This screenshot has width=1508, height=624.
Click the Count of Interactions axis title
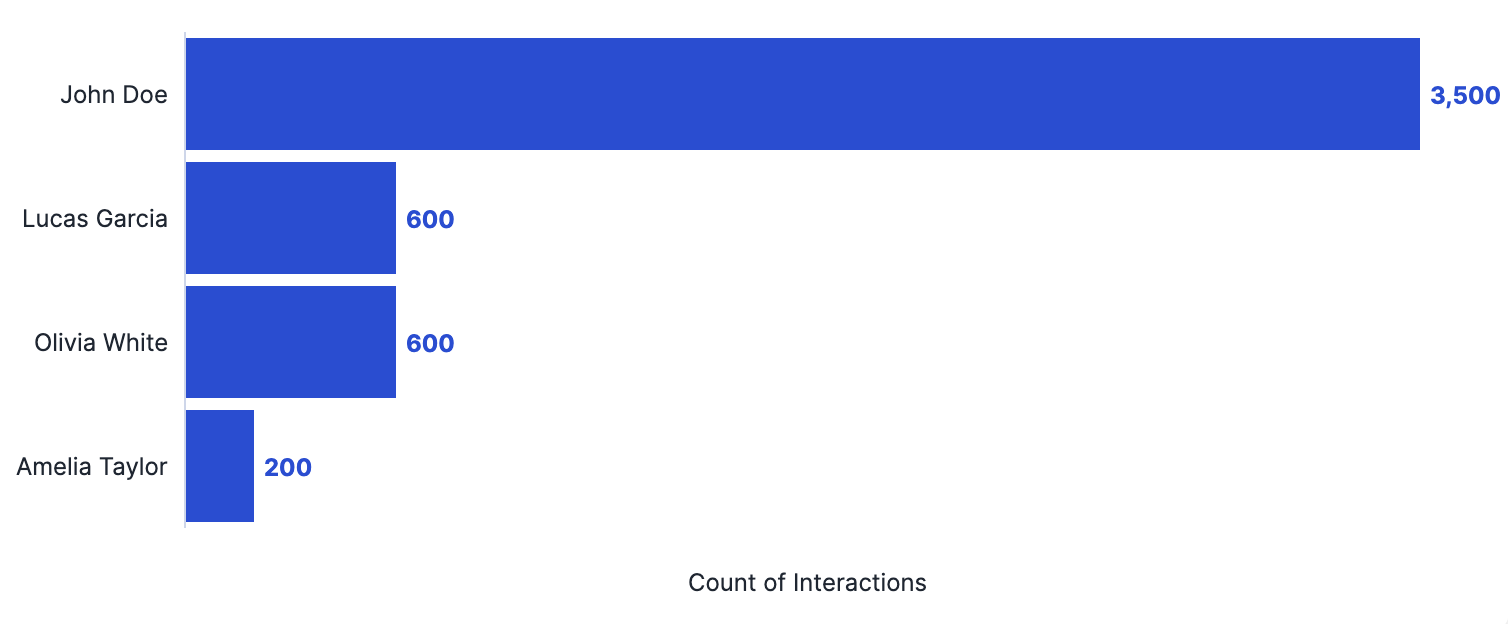[807, 582]
